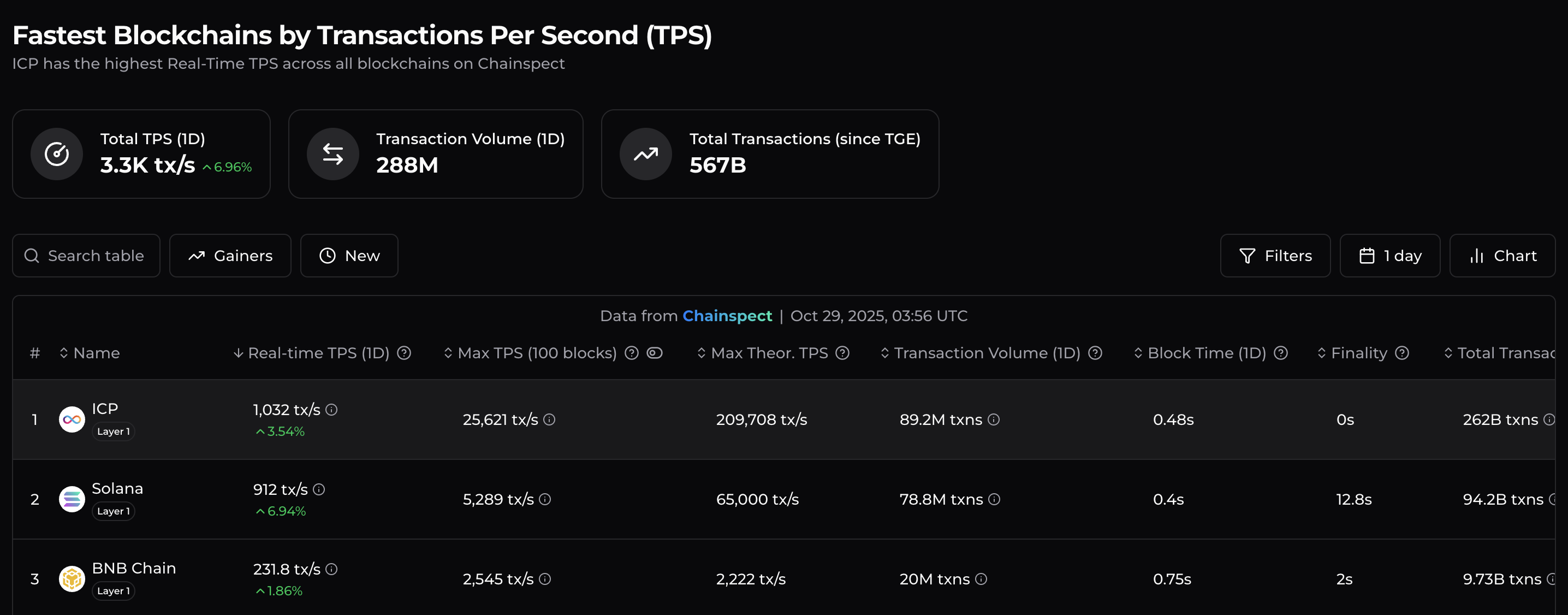Open the 1 day time range selector

[1389, 255]
